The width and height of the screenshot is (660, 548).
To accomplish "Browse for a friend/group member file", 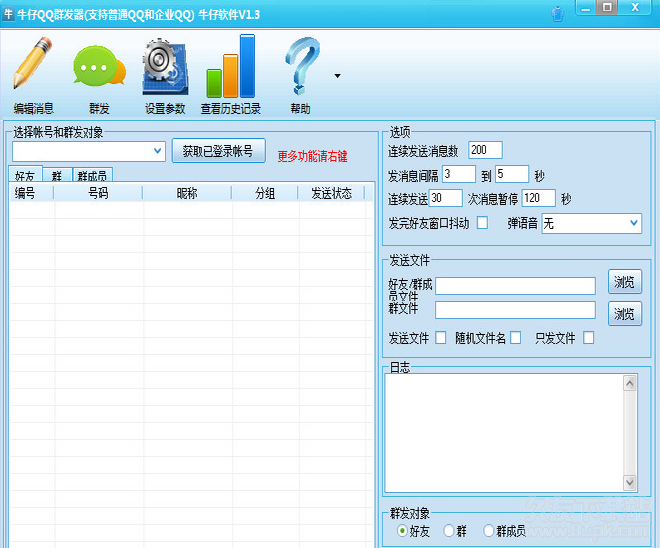I will tap(625, 282).
